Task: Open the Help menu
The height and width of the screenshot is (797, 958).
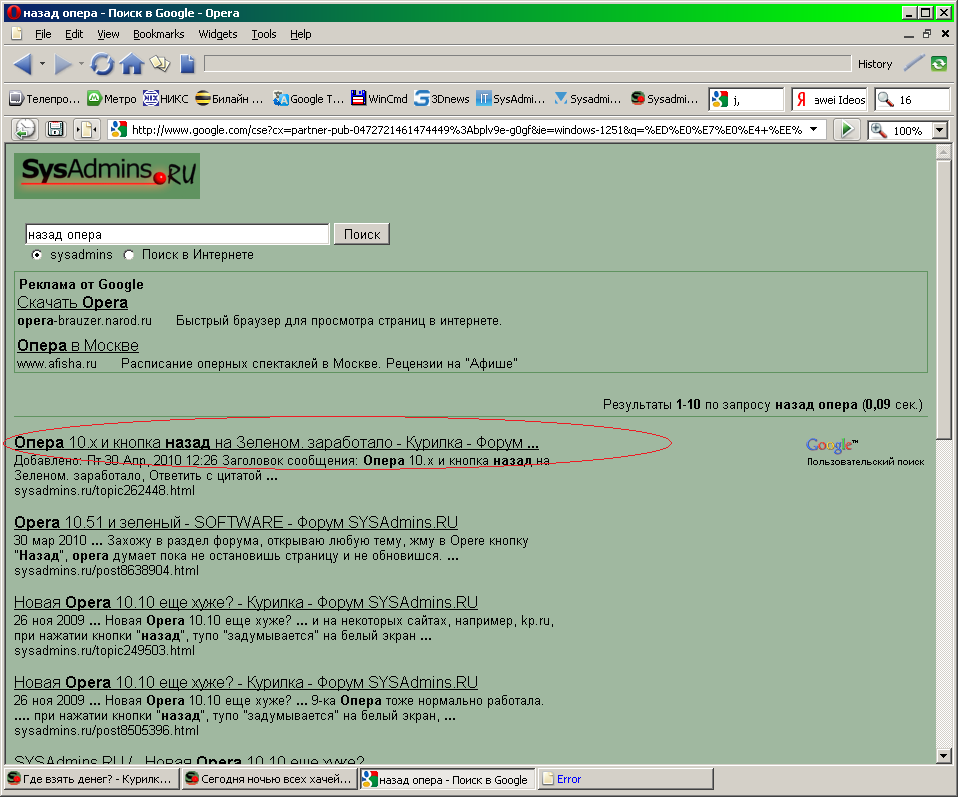Action: (x=301, y=34)
